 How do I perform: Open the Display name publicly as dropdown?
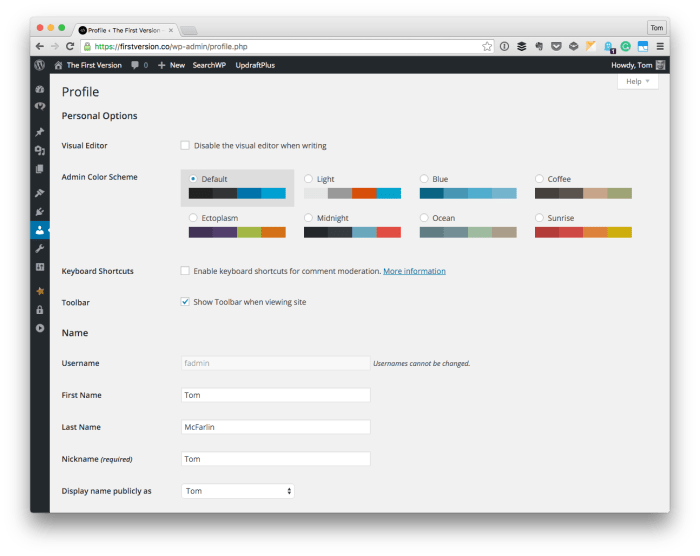(238, 491)
